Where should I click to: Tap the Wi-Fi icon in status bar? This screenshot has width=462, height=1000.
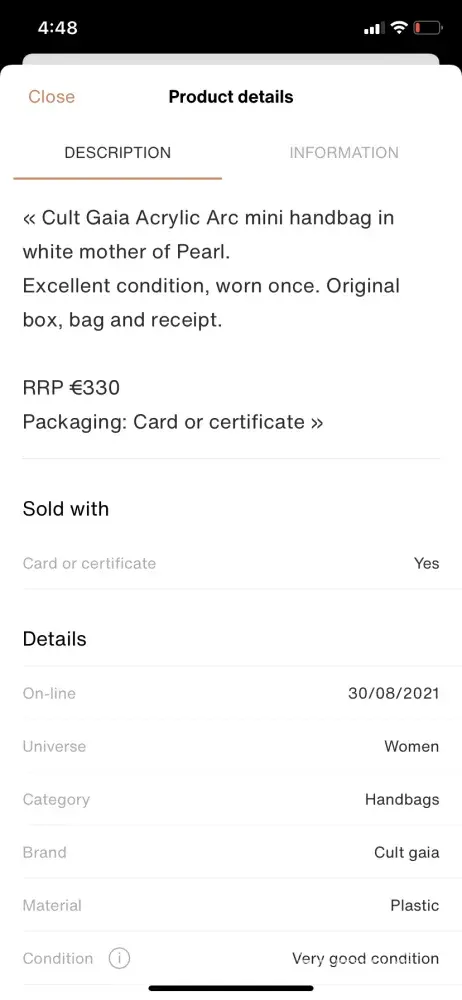coord(399,28)
